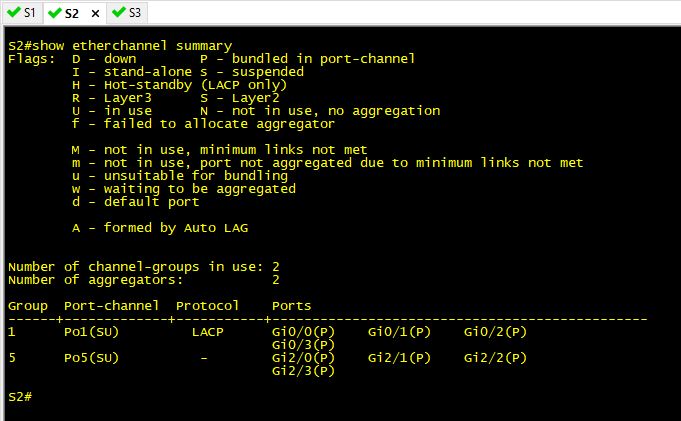Click 'w - waiting to be aggregated' text

(184, 189)
